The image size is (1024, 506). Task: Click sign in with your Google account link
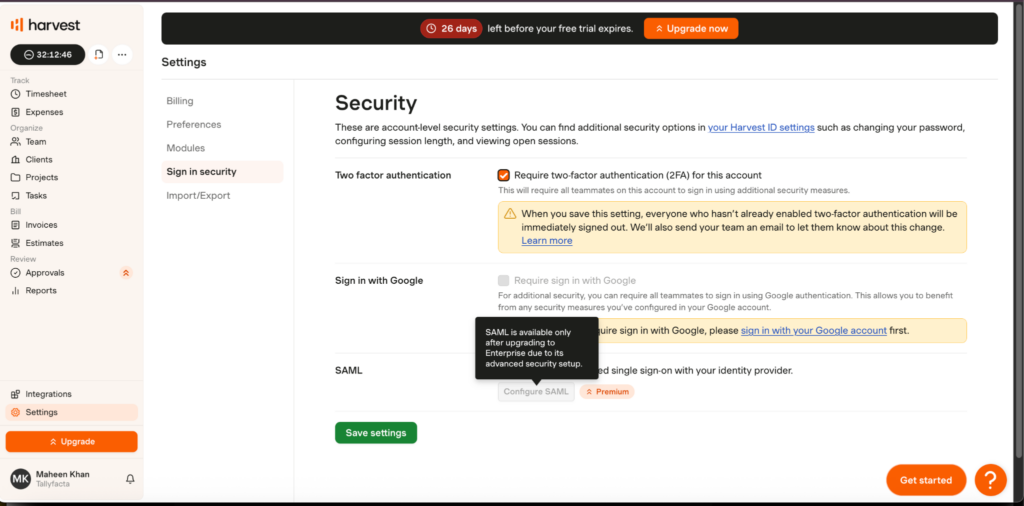click(x=814, y=330)
